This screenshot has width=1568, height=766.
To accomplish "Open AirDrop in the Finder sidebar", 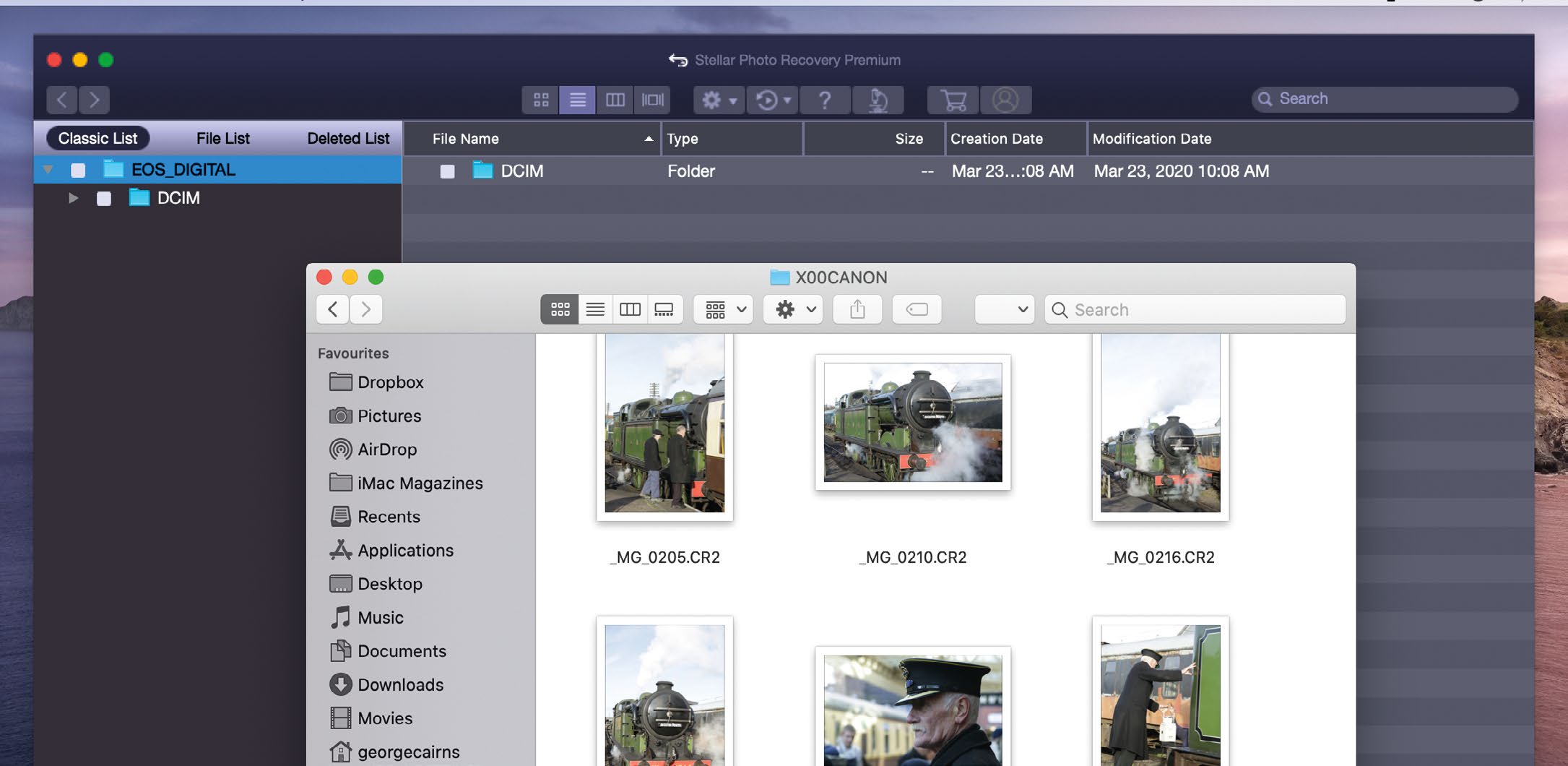I will [x=373, y=449].
